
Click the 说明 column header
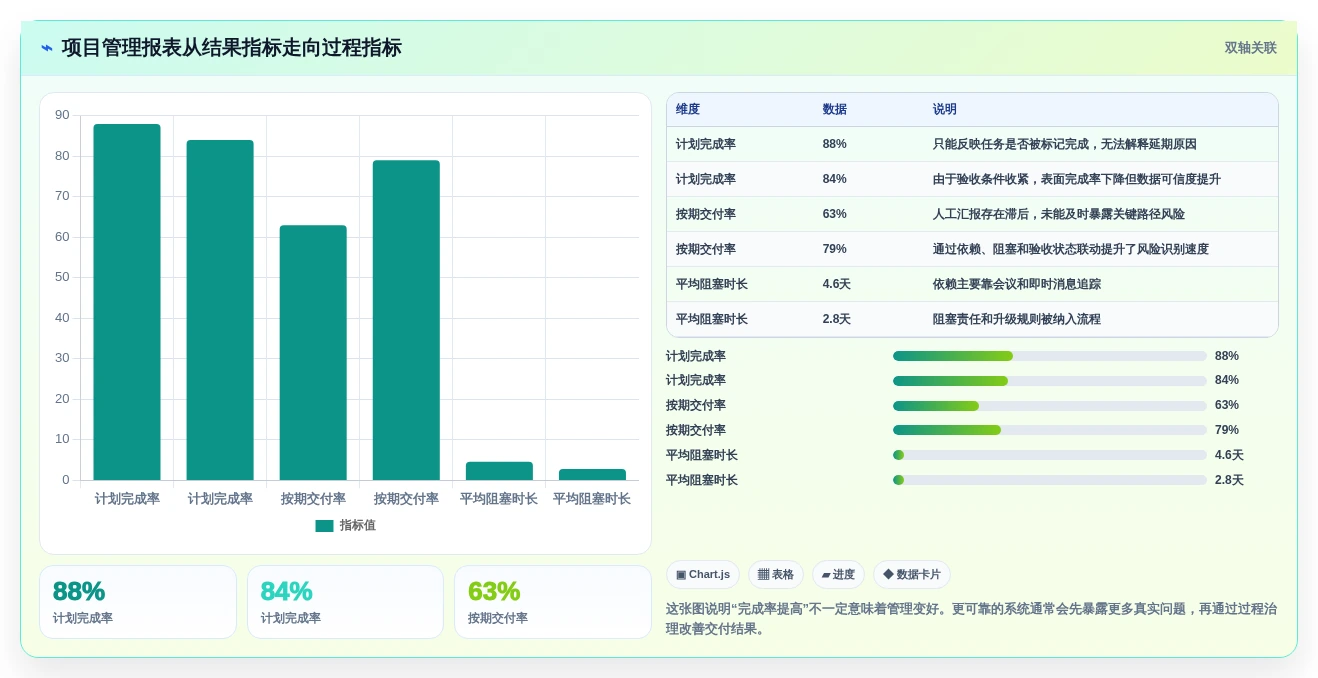click(945, 110)
